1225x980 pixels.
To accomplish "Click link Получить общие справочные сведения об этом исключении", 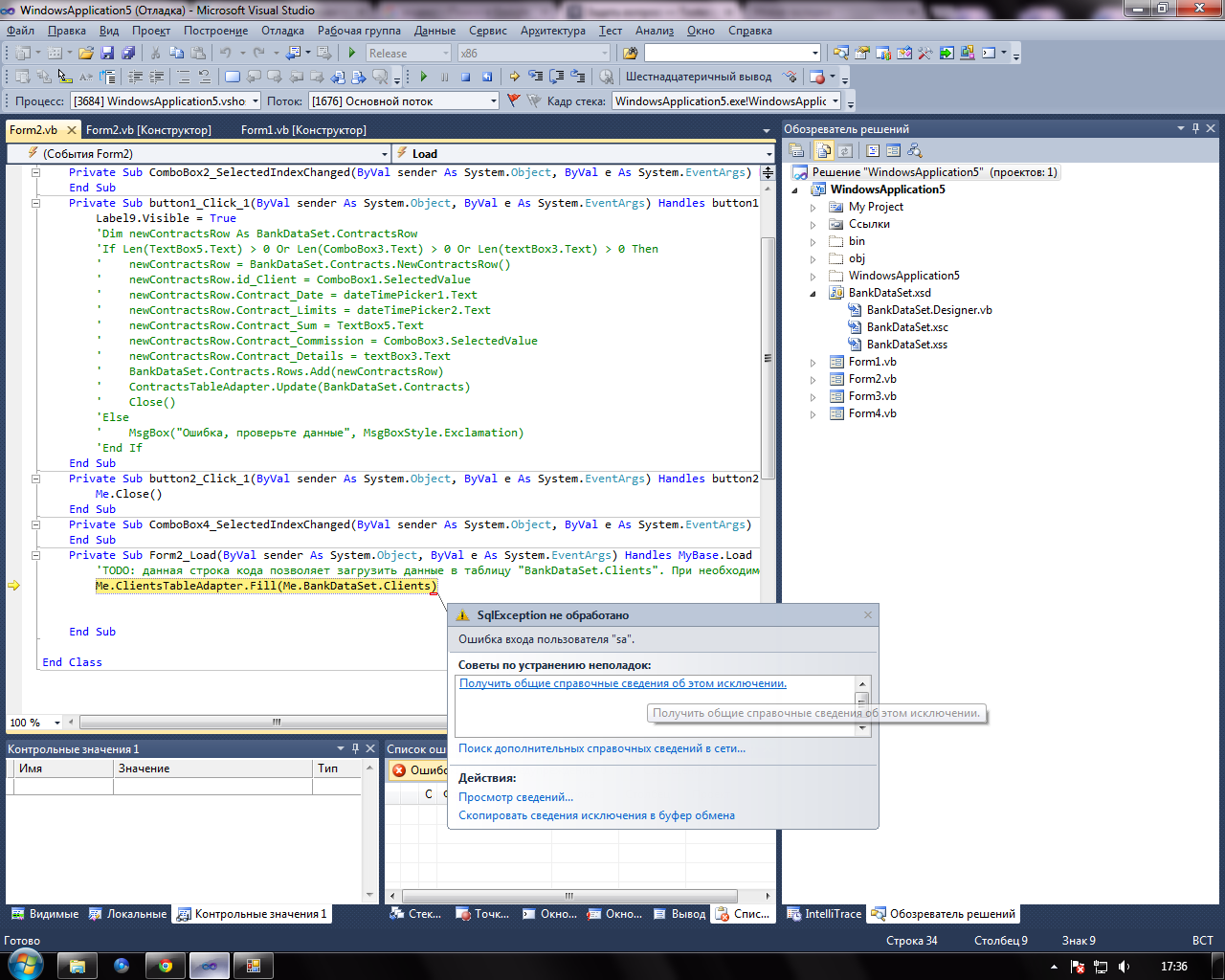I will 623,683.
